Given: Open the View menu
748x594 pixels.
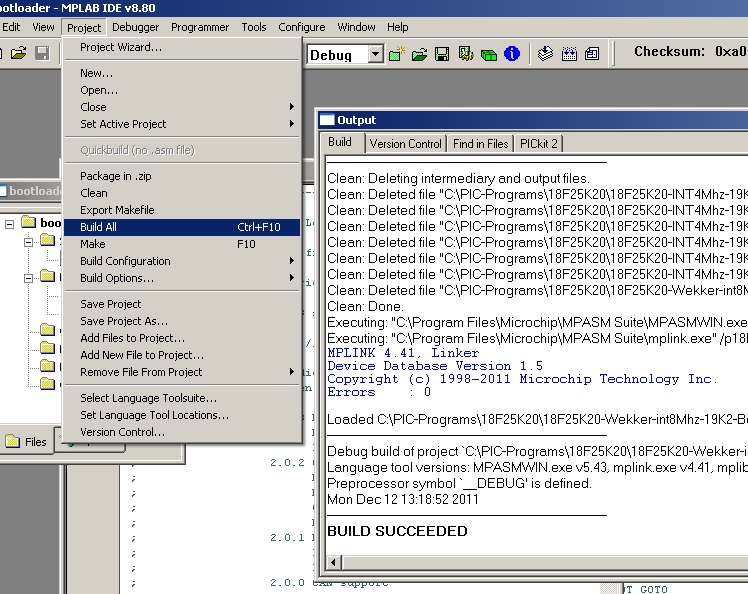Looking at the screenshot, I should 43,27.
